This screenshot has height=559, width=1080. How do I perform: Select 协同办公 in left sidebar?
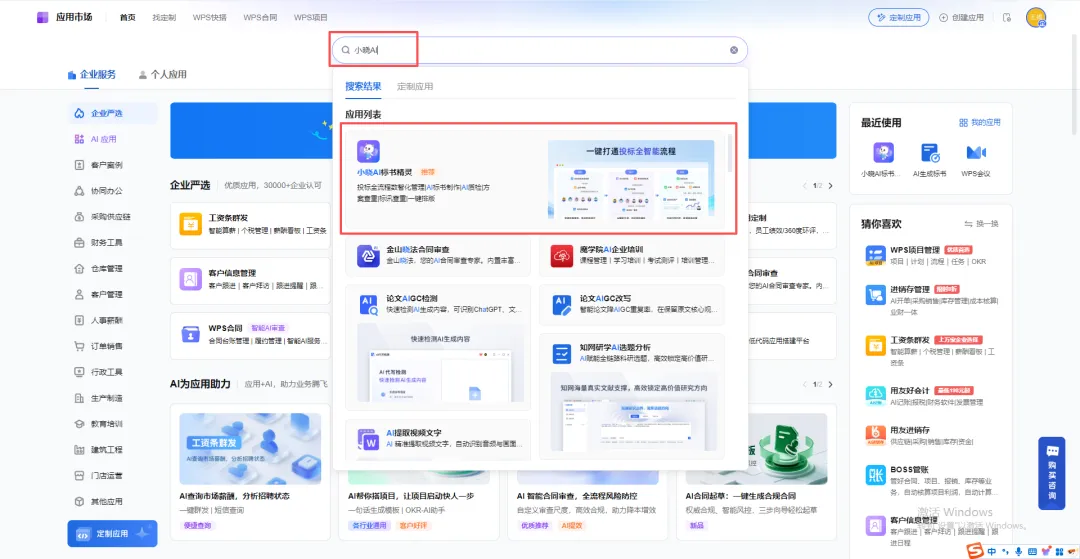[x=112, y=191]
